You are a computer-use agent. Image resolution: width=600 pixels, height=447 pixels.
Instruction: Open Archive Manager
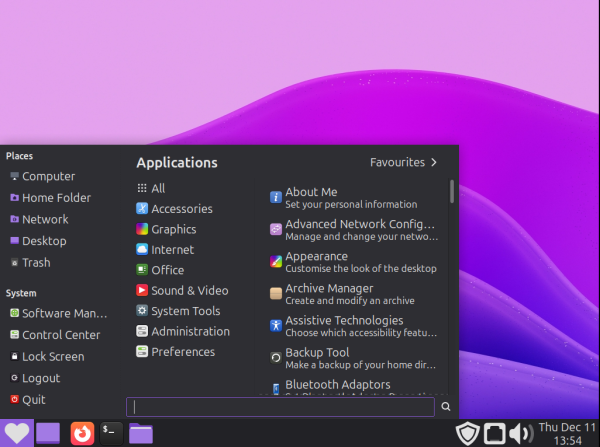(x=354, y=294)
